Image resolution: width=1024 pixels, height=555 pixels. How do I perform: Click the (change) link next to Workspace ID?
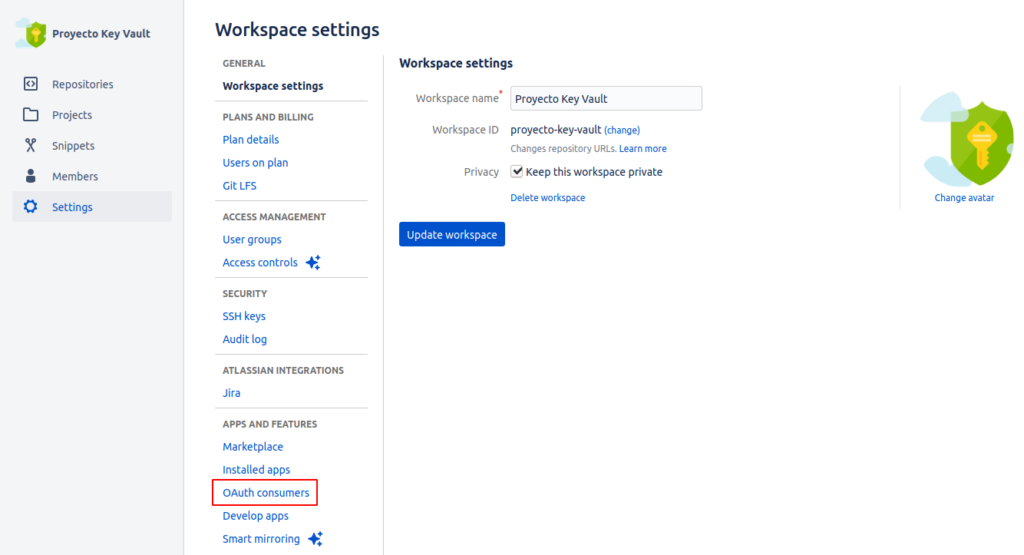[622, 130]
